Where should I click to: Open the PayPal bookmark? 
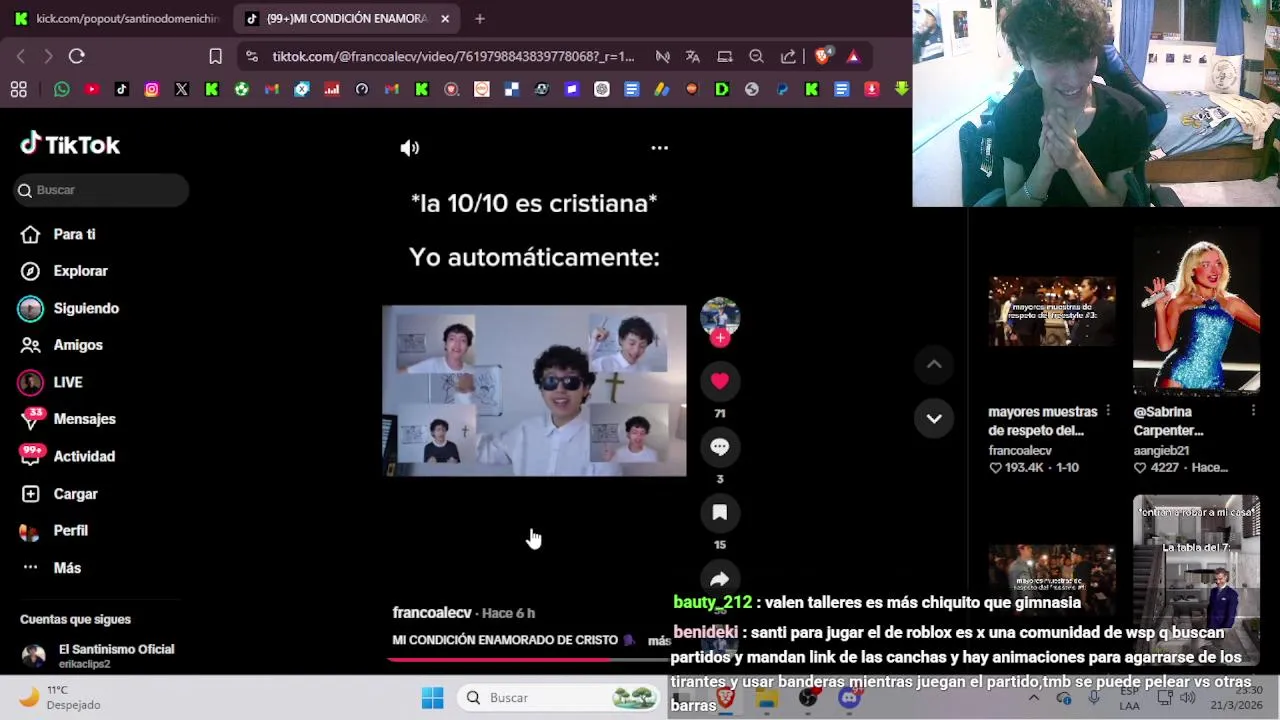tap(782, 90)
